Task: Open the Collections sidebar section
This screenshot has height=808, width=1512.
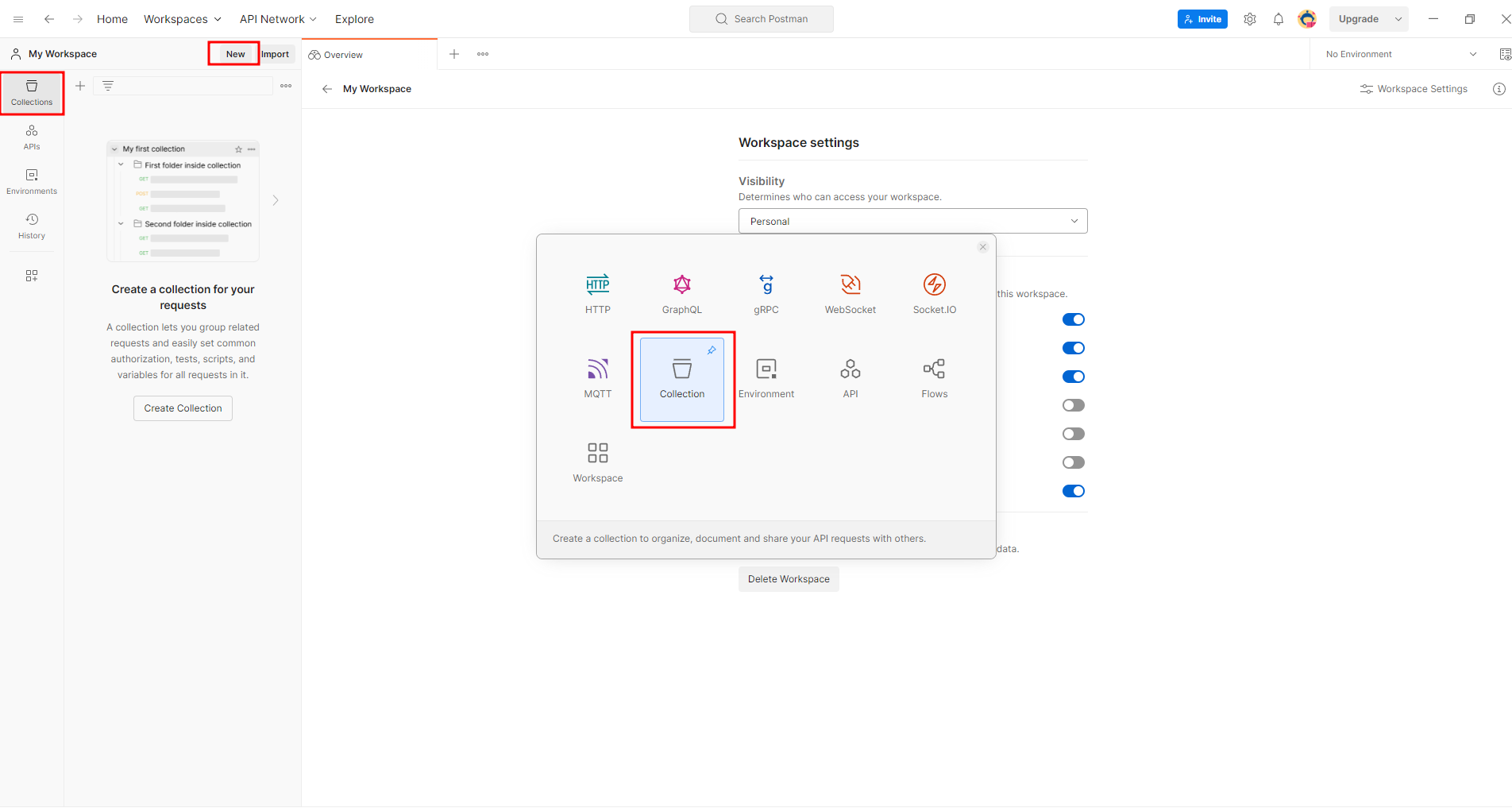Action: coord(32,93)
